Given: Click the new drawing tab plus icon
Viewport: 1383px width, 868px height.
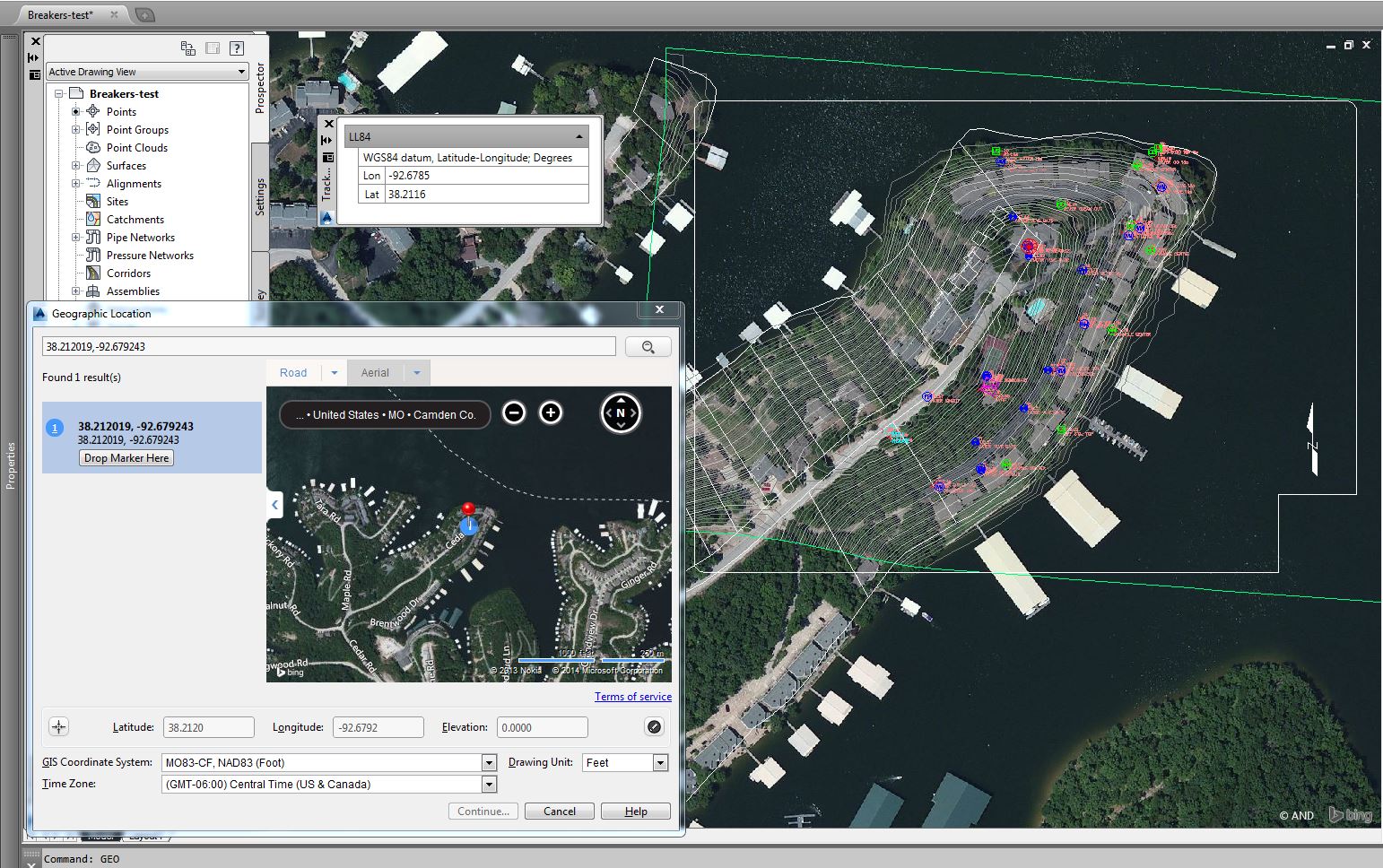Looking at the screenshot, I should click(144, 14).
